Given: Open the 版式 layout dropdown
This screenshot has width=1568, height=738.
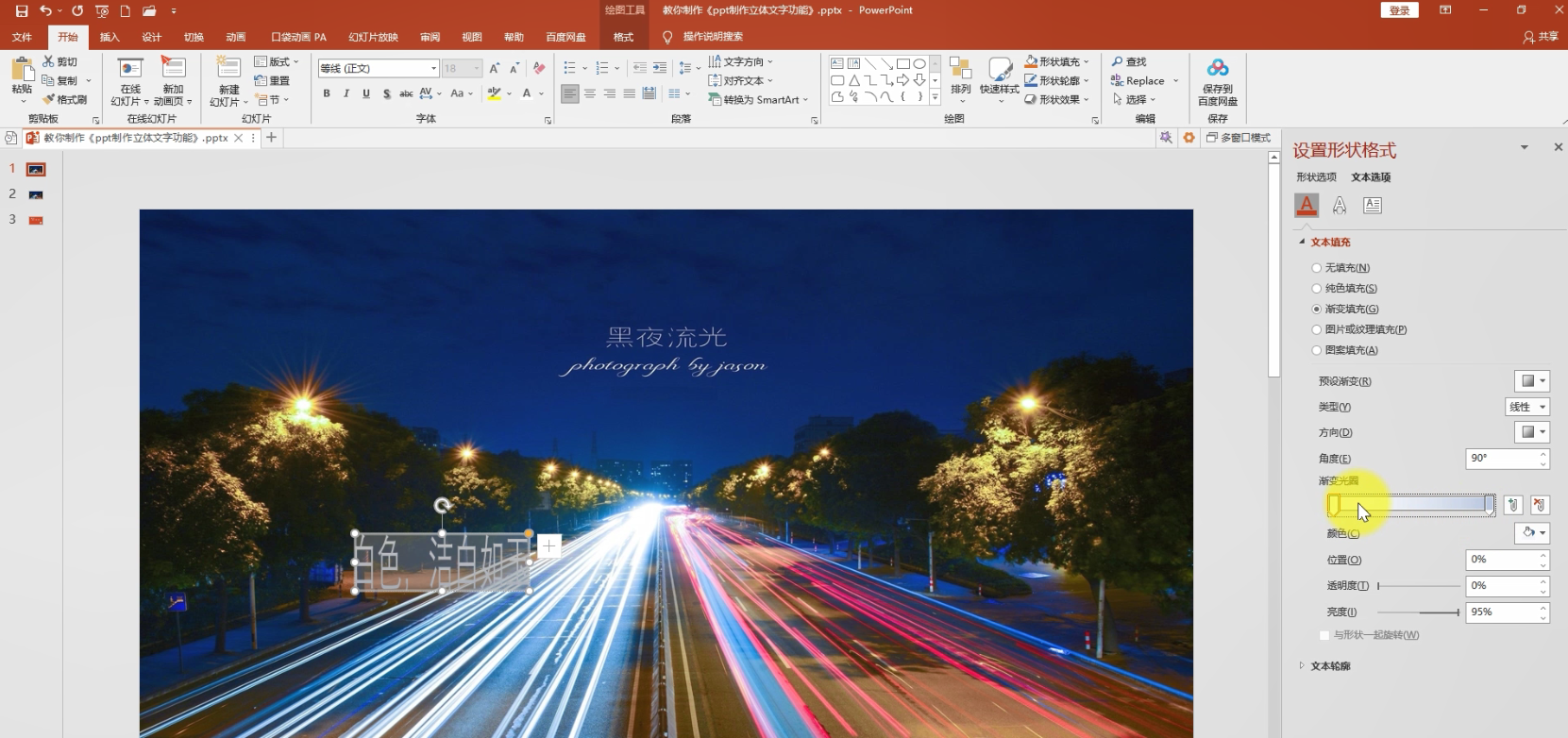Looking at the screenshot, I should [x=277, y=61].
